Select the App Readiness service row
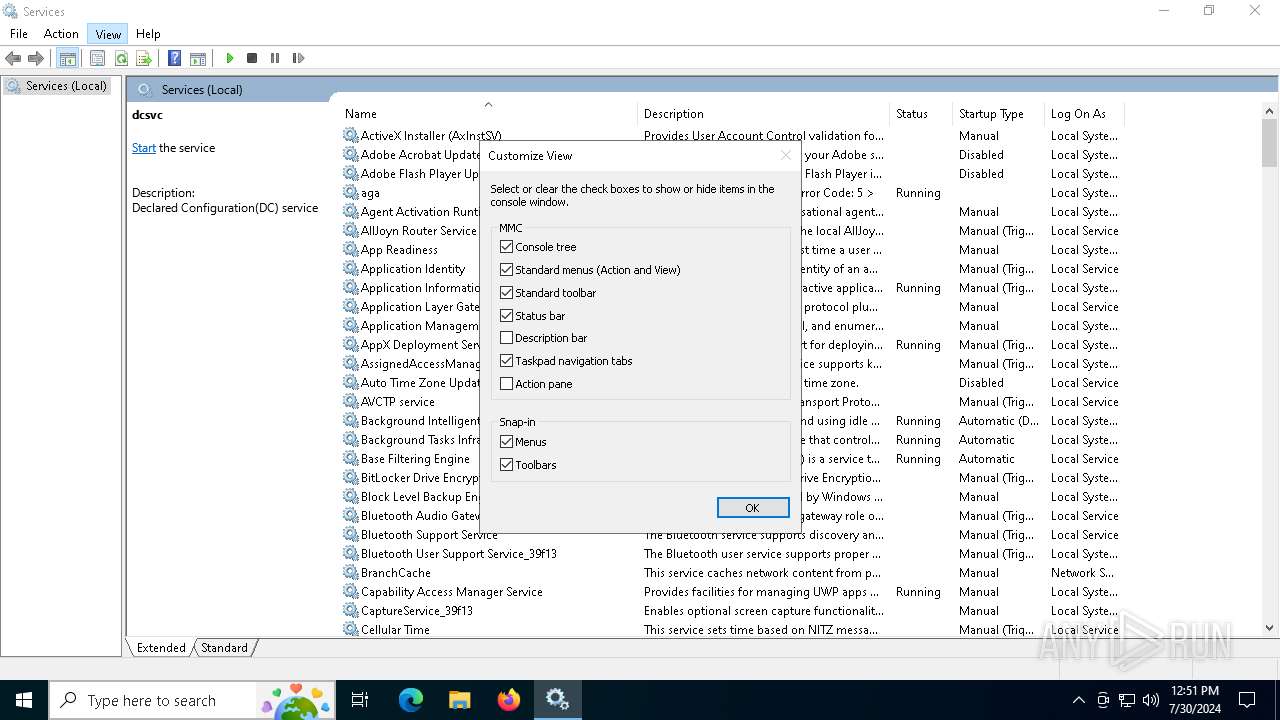1280x720 pixels. point(731,249)
